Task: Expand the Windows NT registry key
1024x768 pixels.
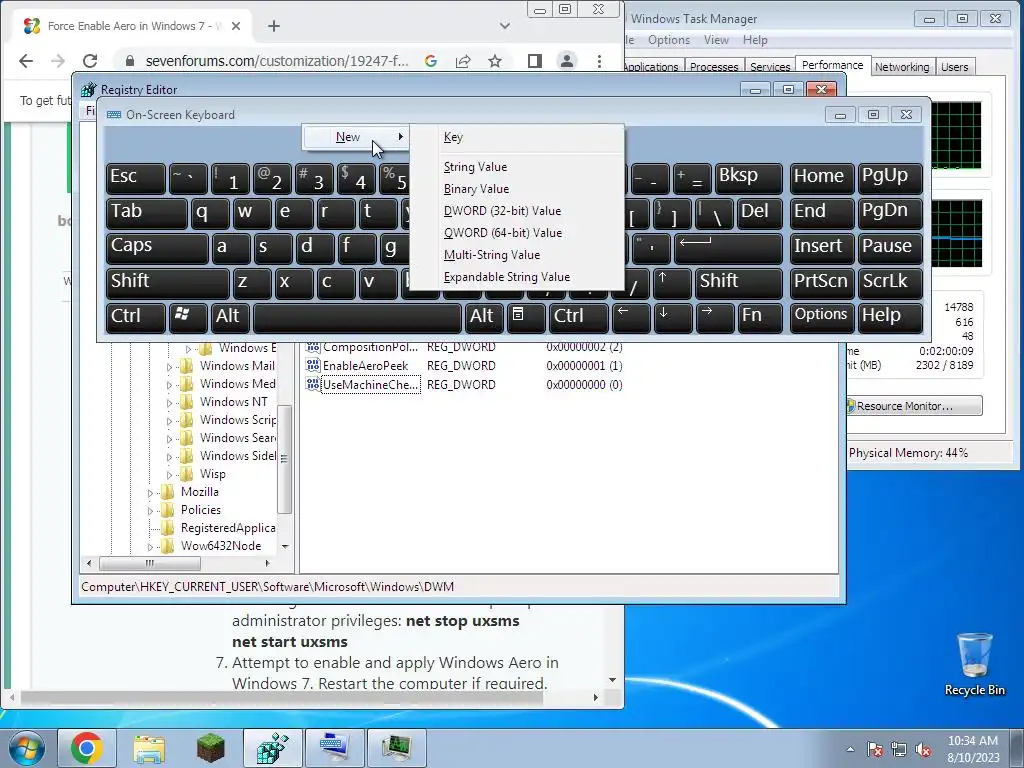Action: (169, 403)
